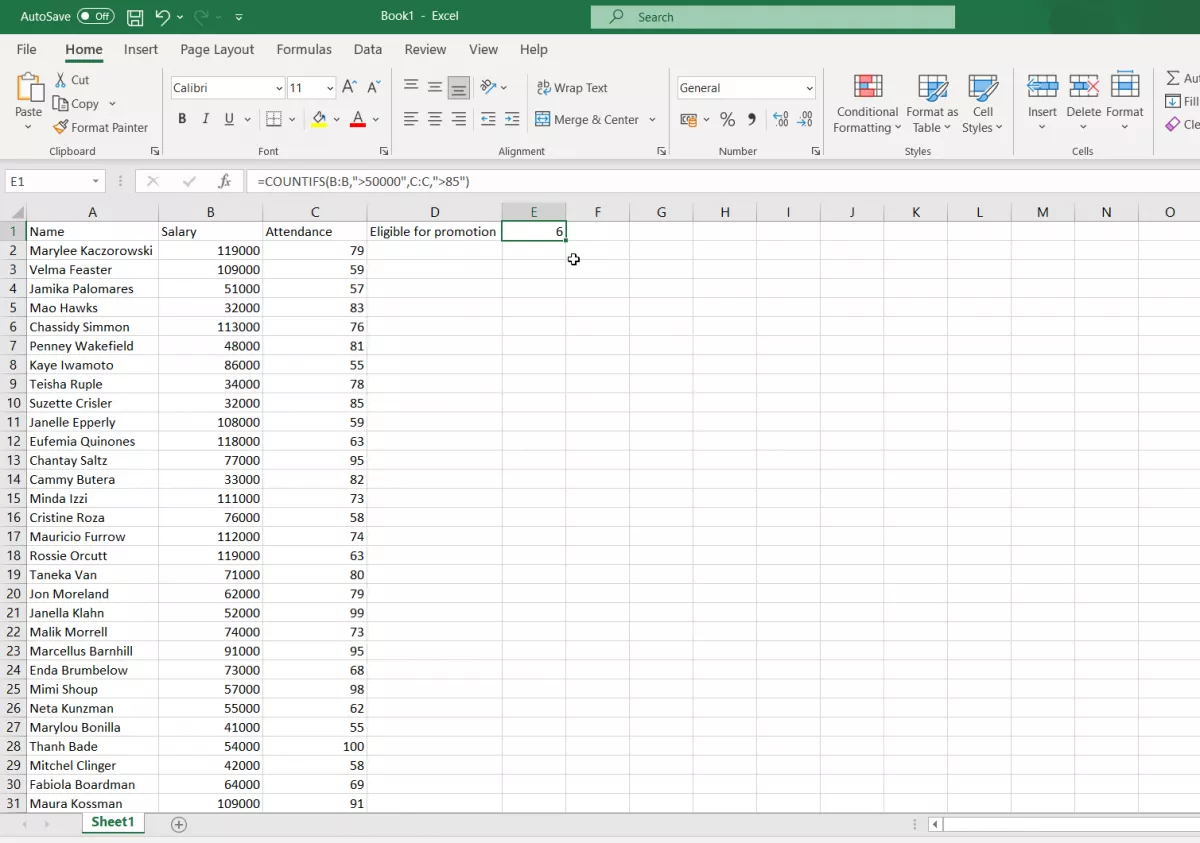Open the Format as Table gallery
Screen dimensions: 1200x843
pos(932,103)
